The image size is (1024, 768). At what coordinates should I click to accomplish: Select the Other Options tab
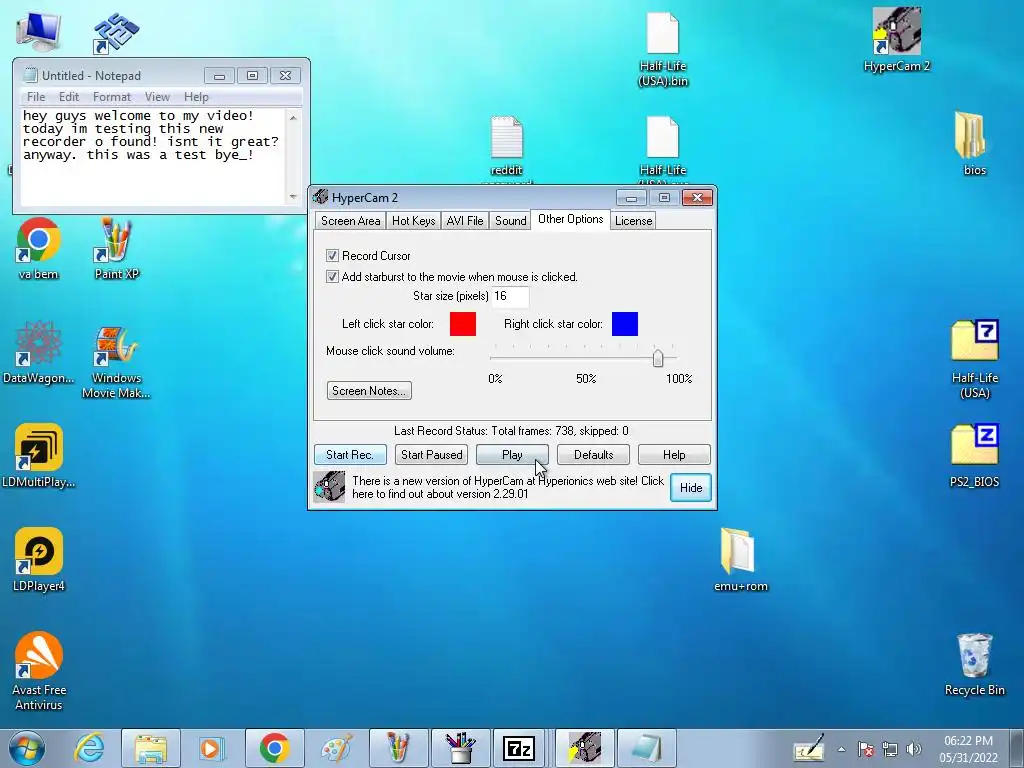(x=571, y=219)
